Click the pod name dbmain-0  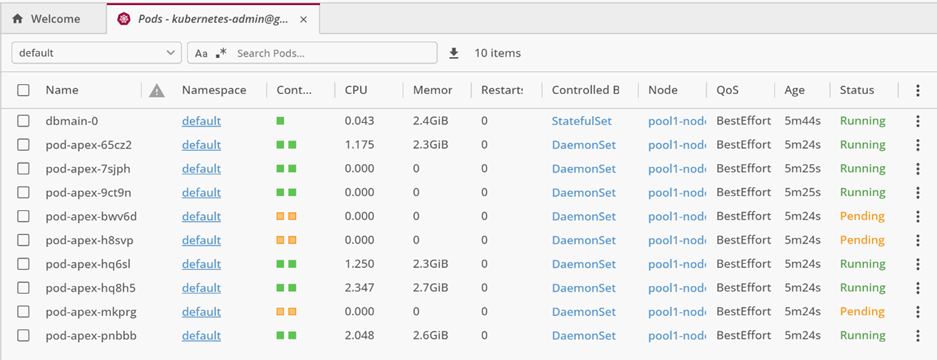[x=72, y=121]
